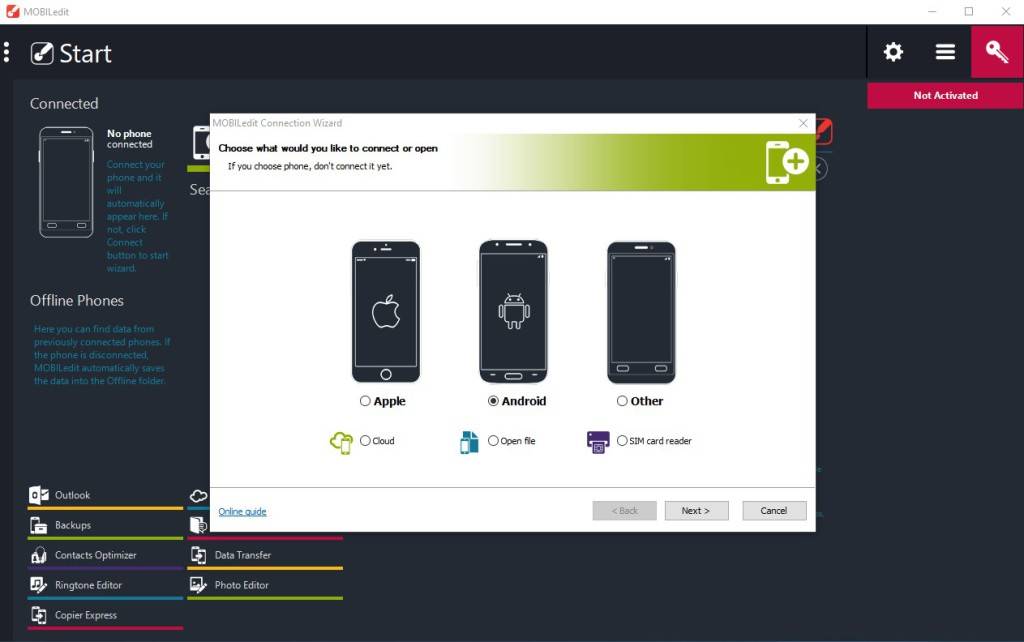
Task: Click the Photo Editor icon
Action: 199,585
